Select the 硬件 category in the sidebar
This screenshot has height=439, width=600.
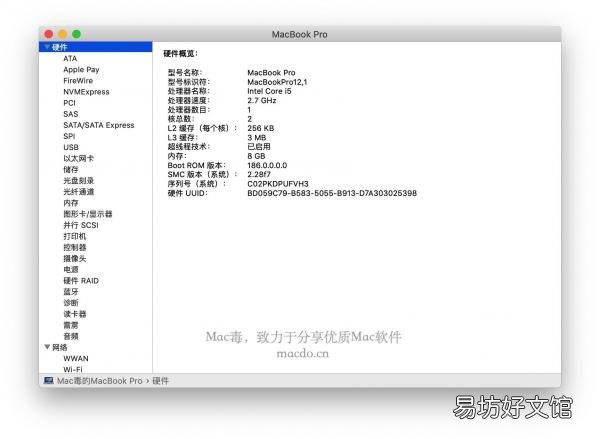point(95,47)
